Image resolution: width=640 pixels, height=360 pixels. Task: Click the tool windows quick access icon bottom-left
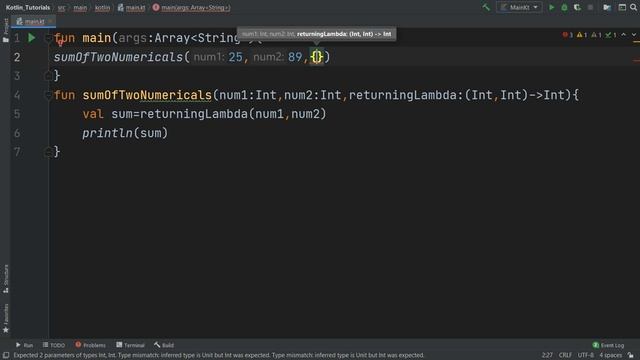pos(6,355)
